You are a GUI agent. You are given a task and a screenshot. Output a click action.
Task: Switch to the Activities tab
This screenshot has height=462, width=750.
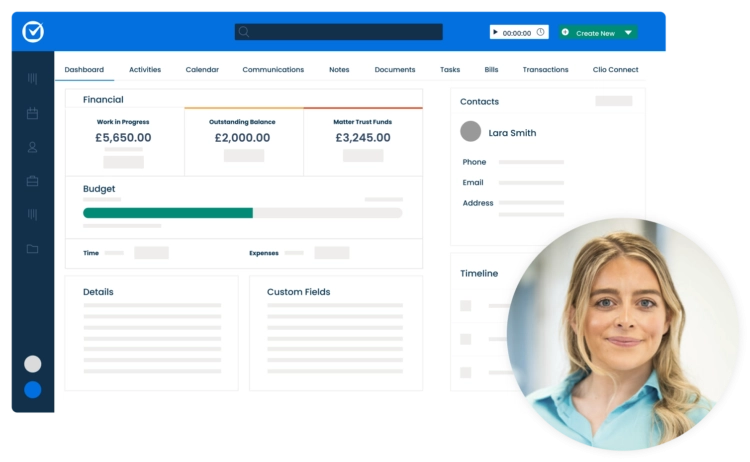[145, 70]
